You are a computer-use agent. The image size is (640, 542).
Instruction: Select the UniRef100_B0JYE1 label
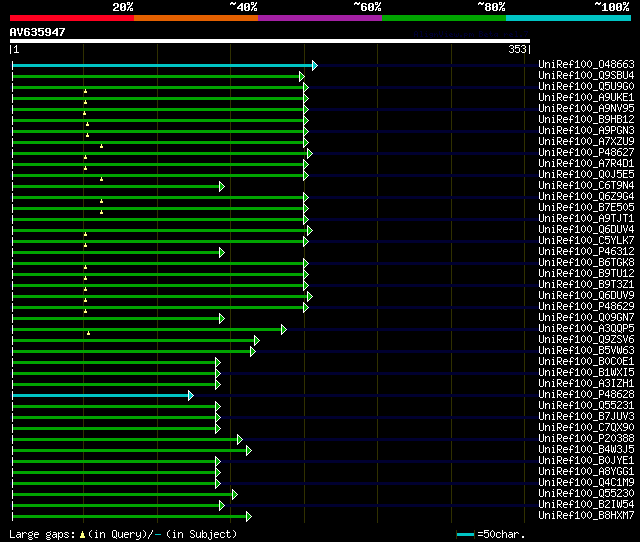(586, 461)
